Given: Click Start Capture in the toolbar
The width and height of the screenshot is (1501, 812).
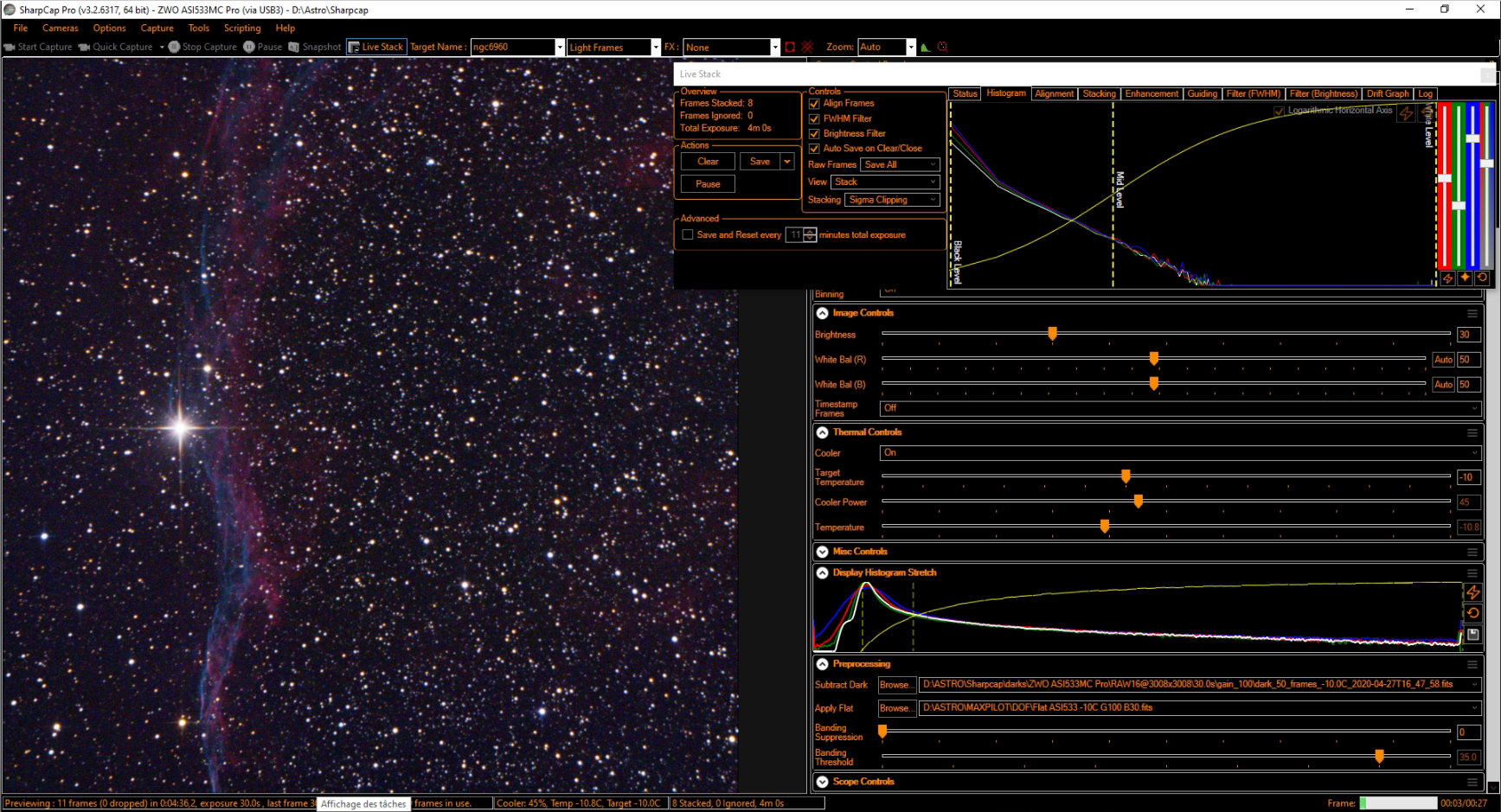Looking at the screenshot, I should click(38, 47).
